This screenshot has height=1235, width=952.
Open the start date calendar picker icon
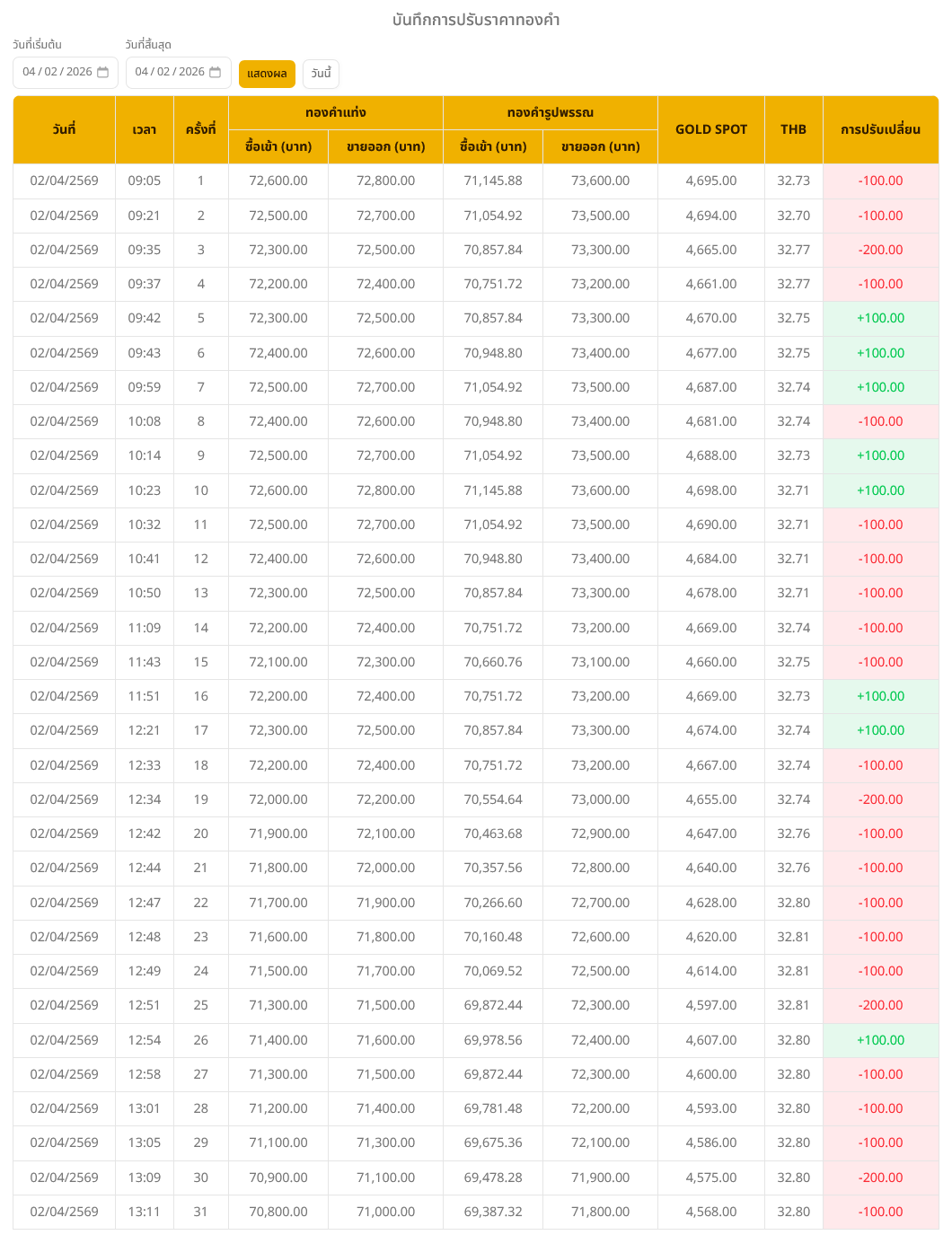tap(102, 73)
